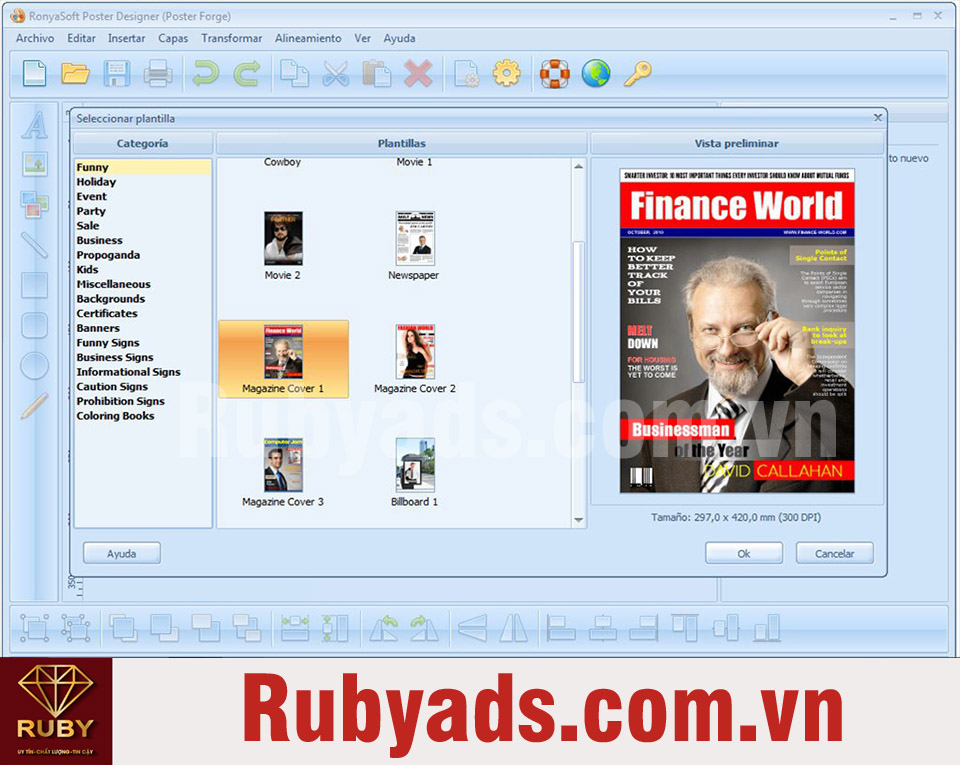Click the Print icon in toolbar

[x=158, y=73]
